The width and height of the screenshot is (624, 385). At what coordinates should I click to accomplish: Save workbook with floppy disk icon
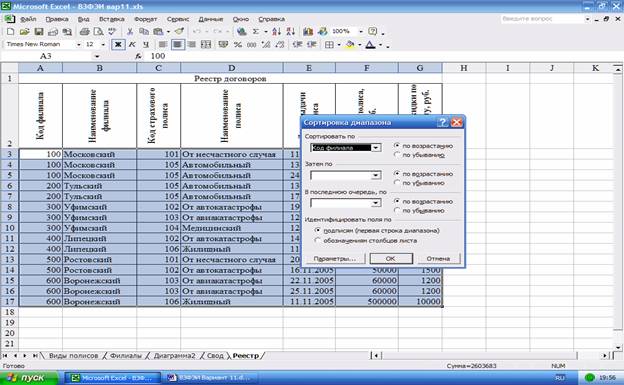click(39, 31)
